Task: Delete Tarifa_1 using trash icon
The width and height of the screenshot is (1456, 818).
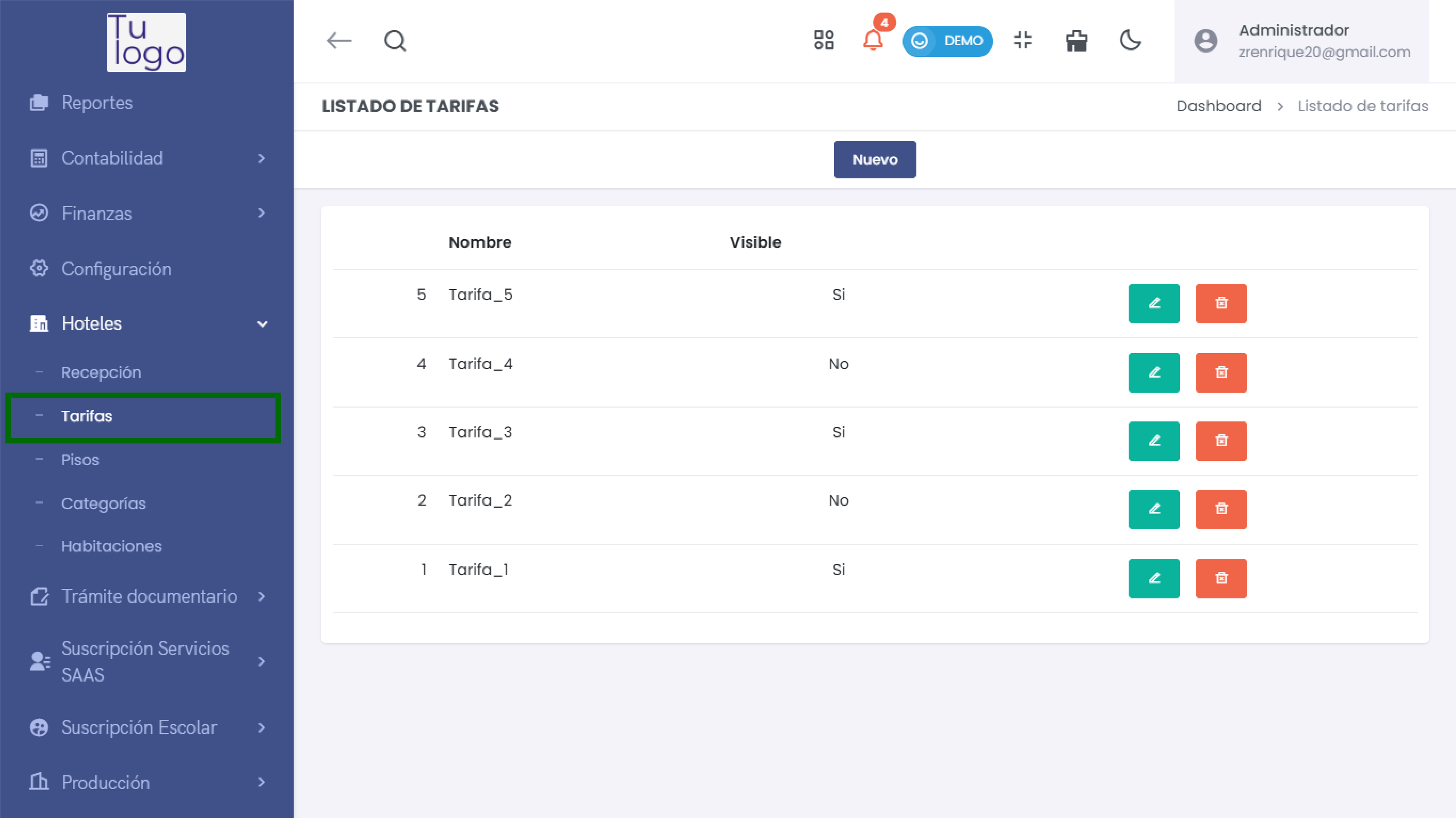Action: (x=1221, y=578)
